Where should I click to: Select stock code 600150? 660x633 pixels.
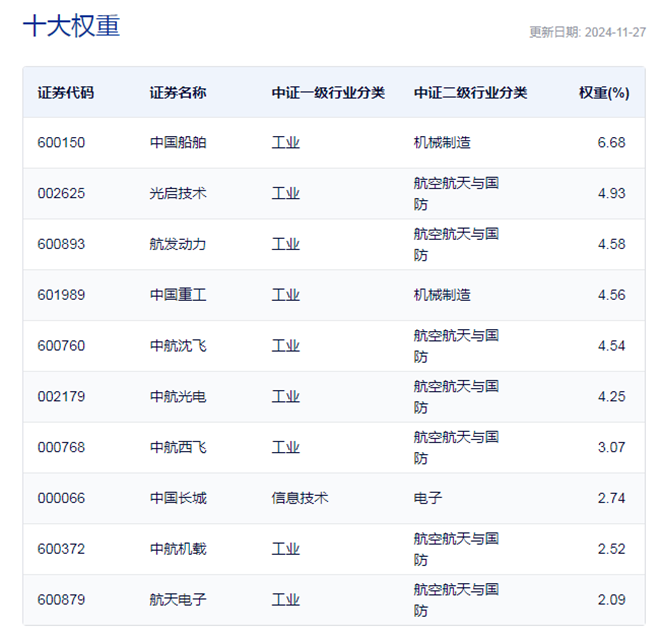point(61,143)
